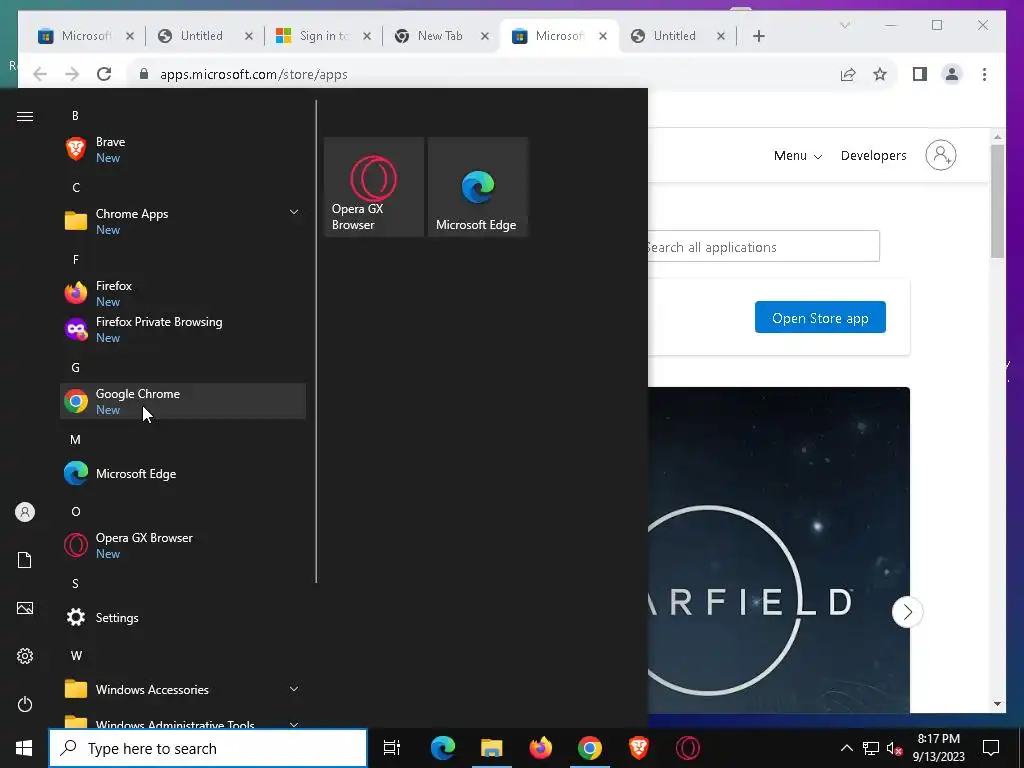Open the user account icon in Start sidebar
The height and width of the screenshot is (768, 1024).
[x=25, y=512]
